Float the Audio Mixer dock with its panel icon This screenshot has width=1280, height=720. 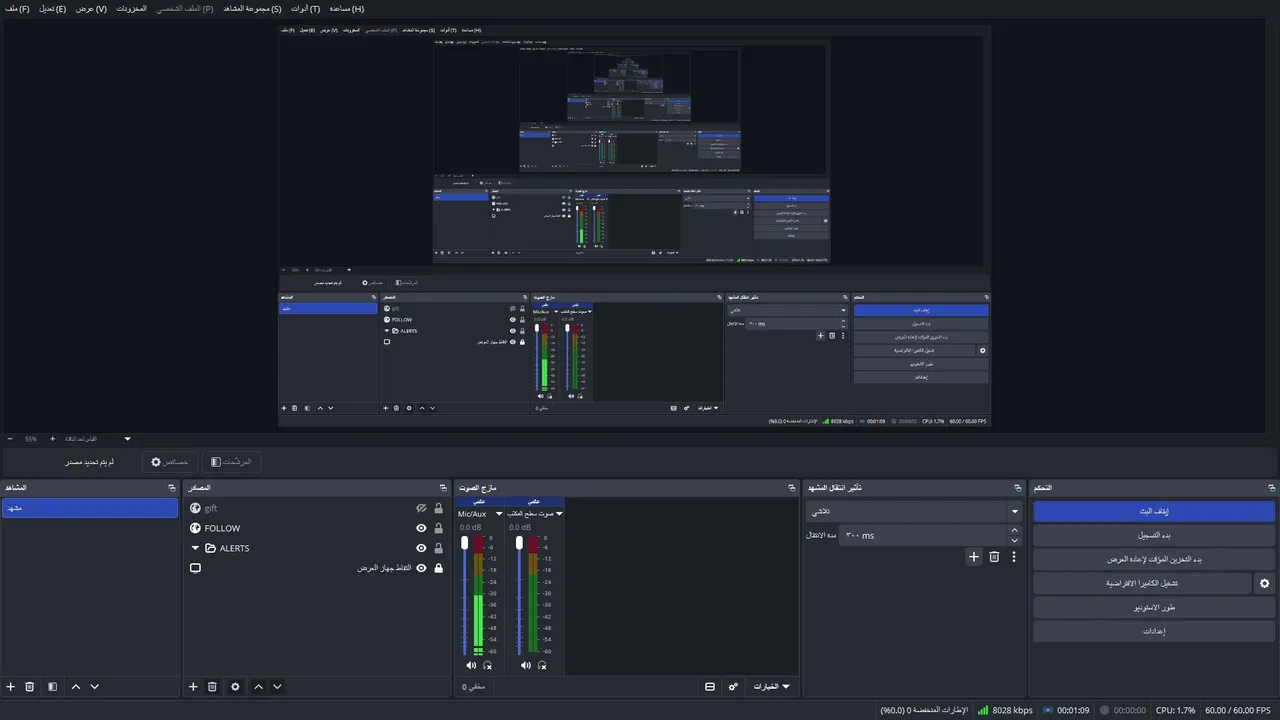click(x=791, y=488)
